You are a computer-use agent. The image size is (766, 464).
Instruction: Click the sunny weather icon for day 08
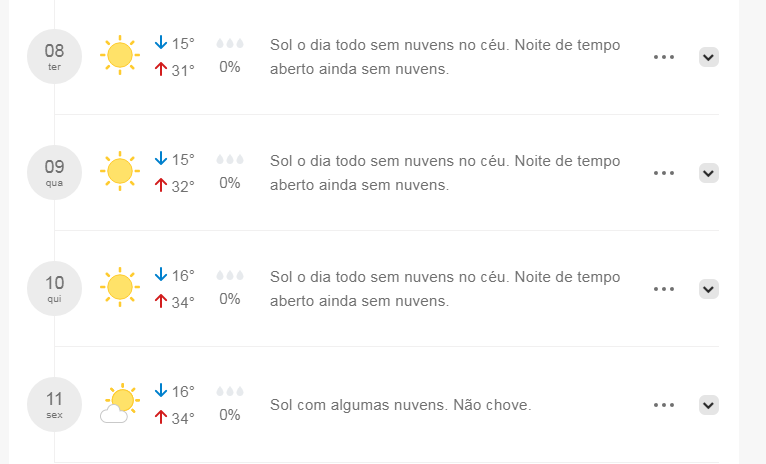click(120, 55)
